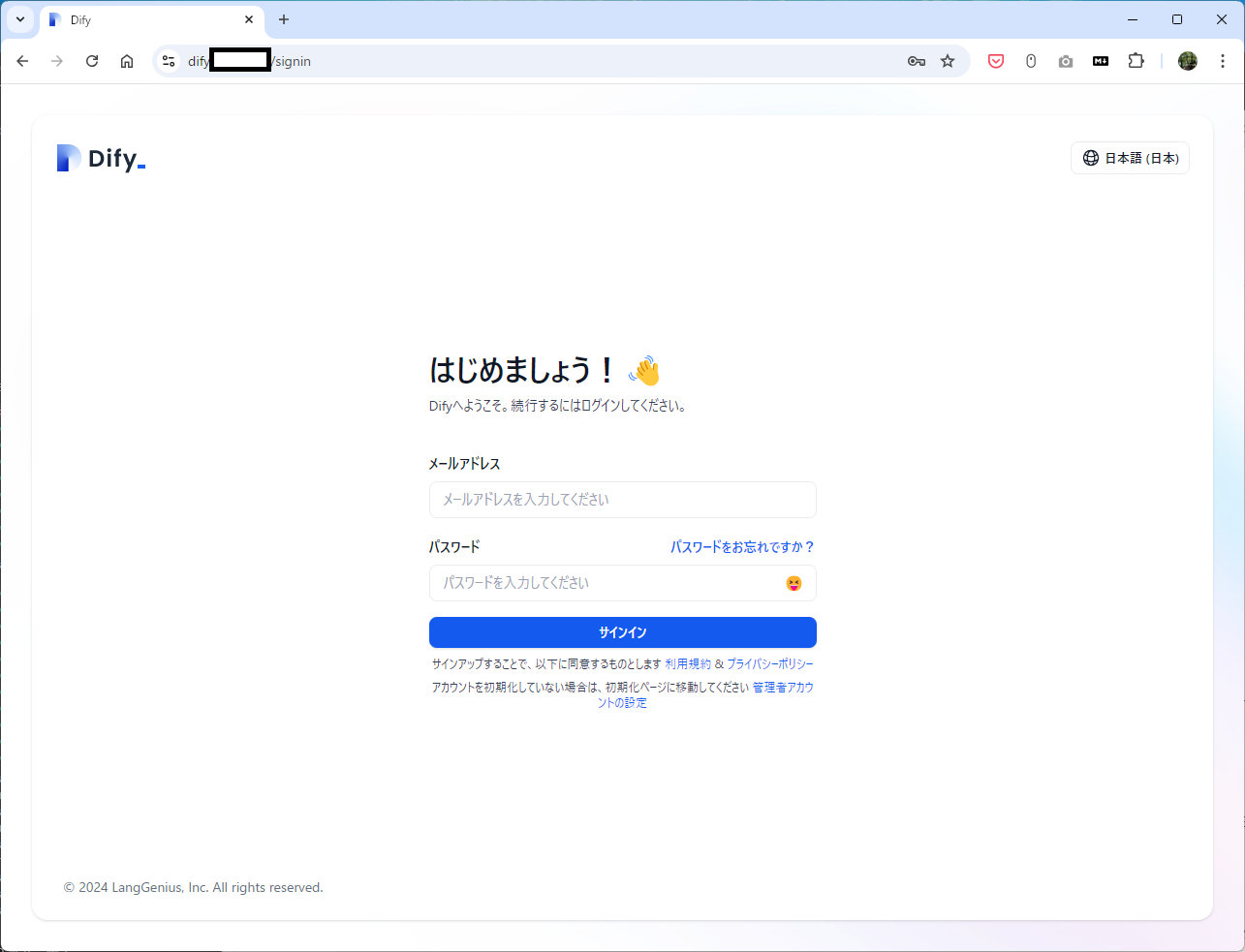Click the Markdown extension icon
Image resolution: width=1245 pixels, height=952 pixels.
(x=1101, y=61)
